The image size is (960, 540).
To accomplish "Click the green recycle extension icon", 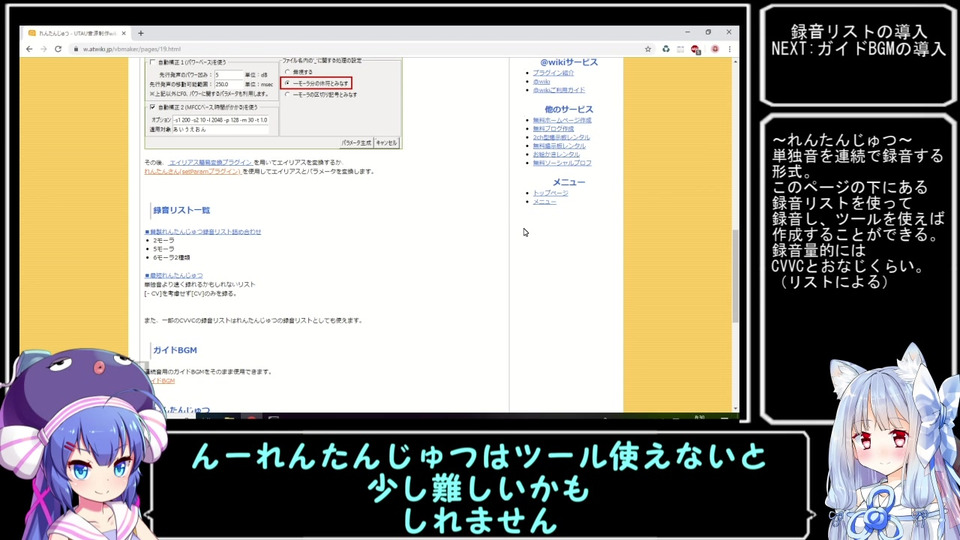I will [666, 49].
